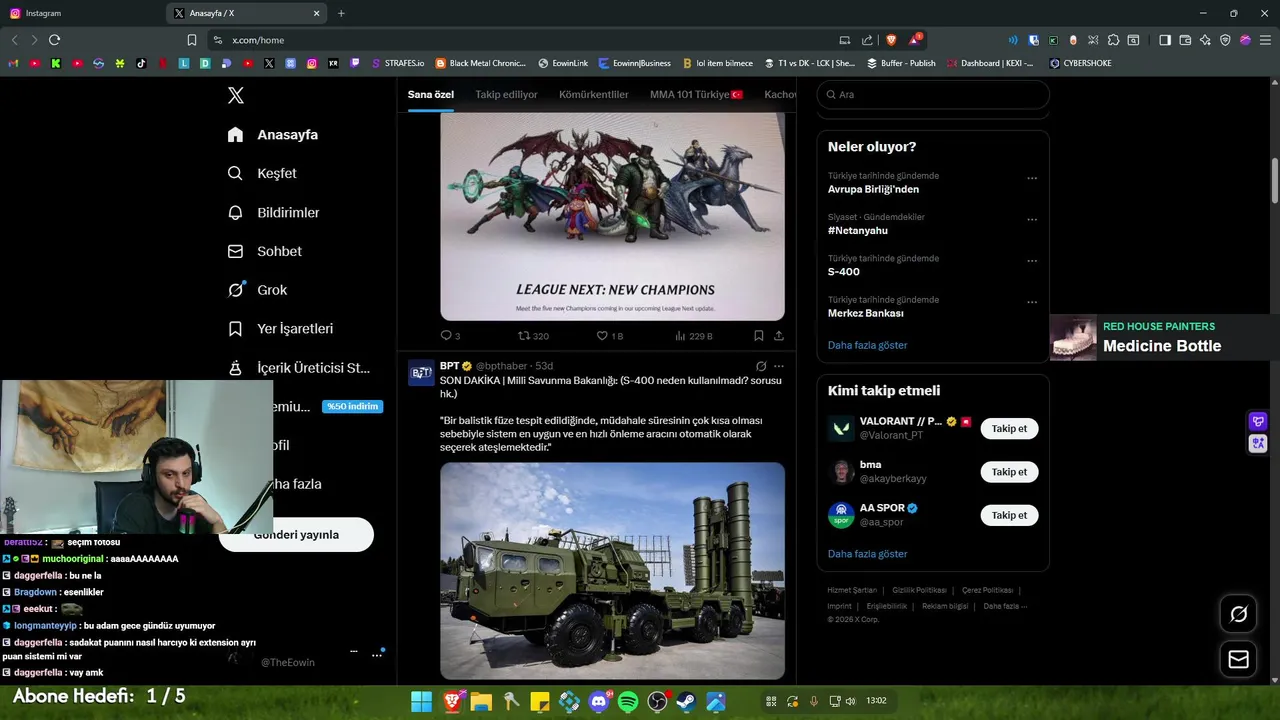View stats of the League Next post
Screen dimensions: 1280x720
pos(694,336)
